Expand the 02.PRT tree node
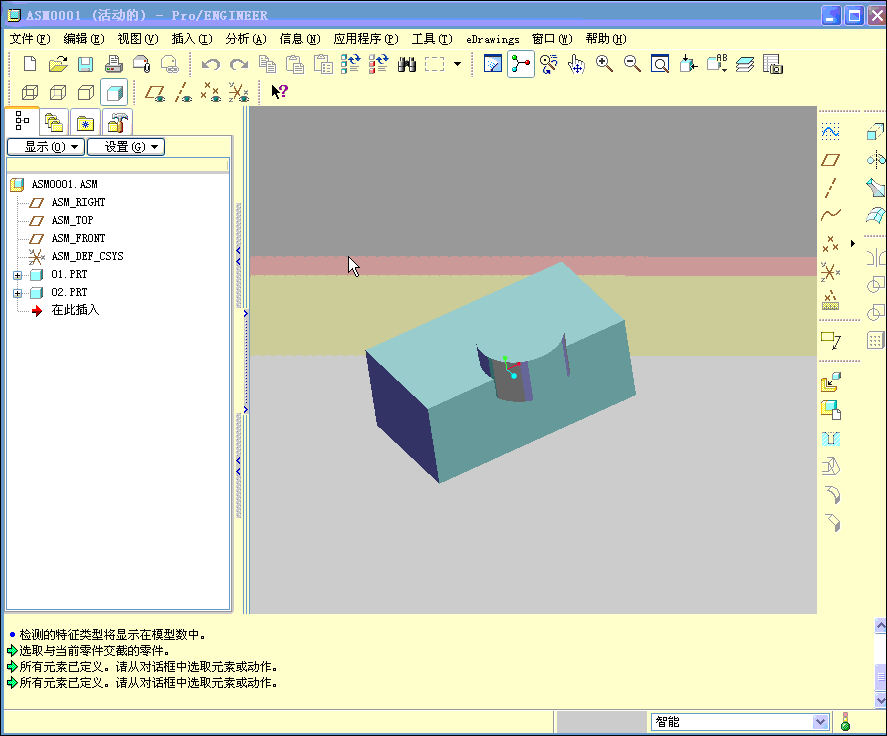Image resolution: width=887 pixels, height=736 pixels. point(18,293)
